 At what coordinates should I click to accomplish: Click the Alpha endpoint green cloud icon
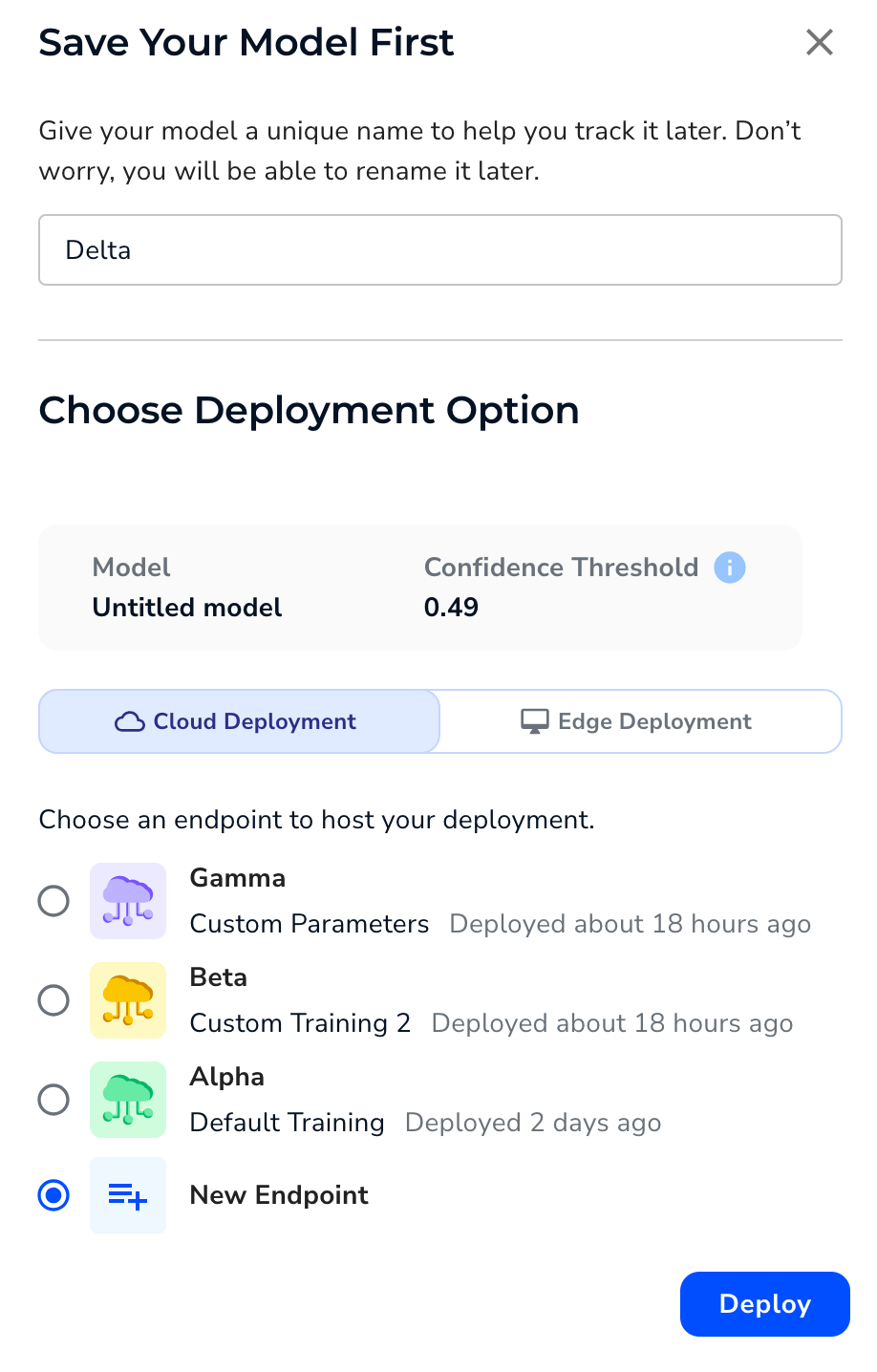pyautogui.click(x=127, y=1099)
